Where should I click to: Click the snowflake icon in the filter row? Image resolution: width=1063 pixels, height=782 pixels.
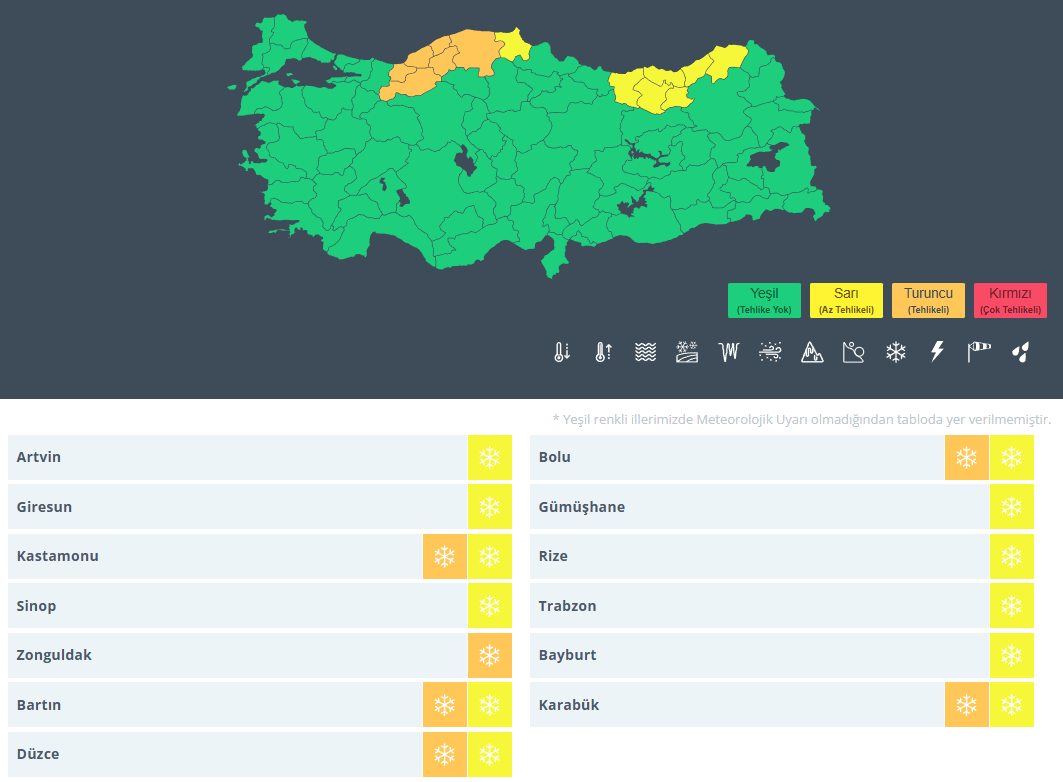(x=895, y=352)
